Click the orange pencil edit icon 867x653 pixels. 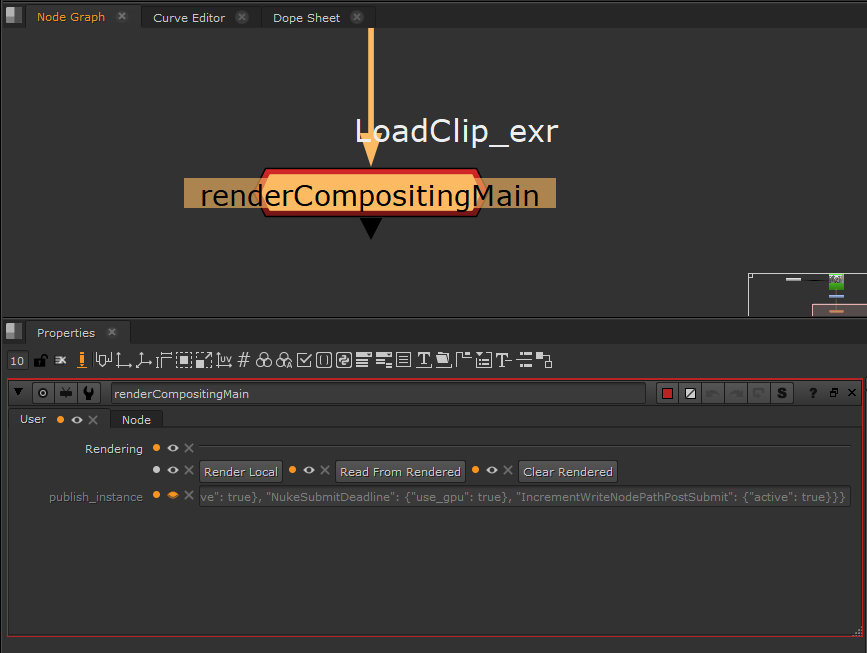81,360
